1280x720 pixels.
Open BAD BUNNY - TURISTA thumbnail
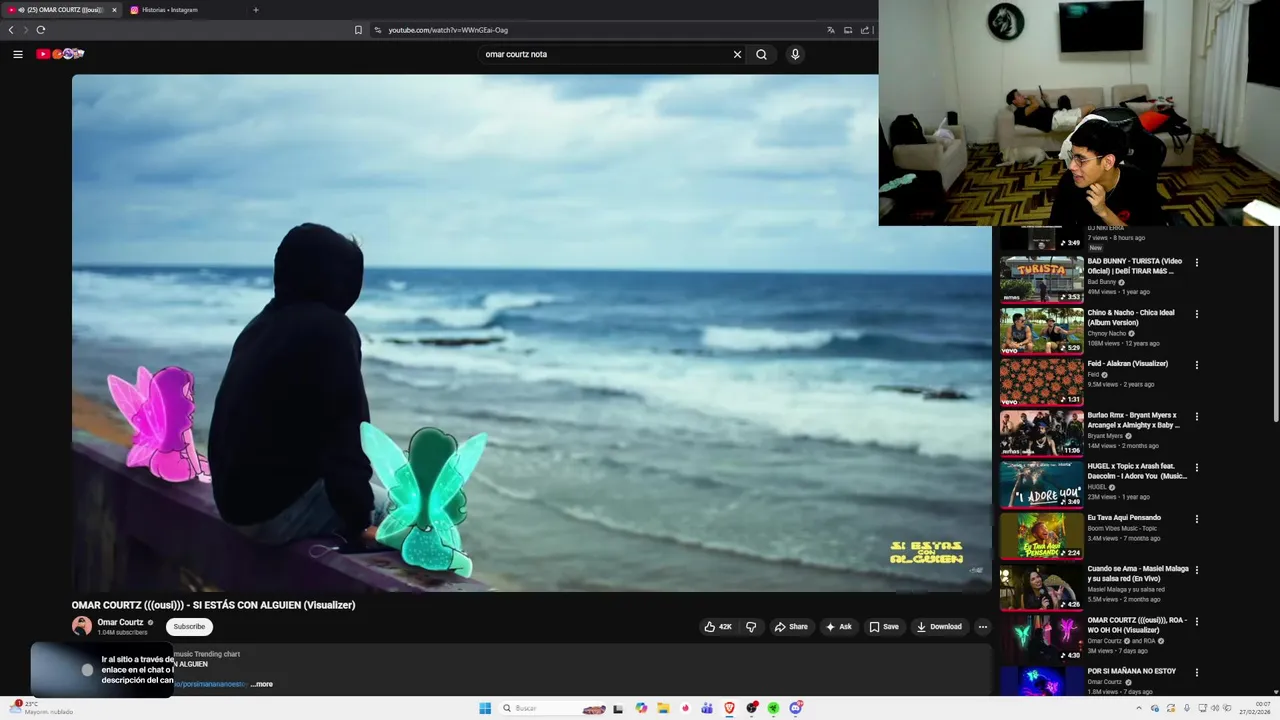(1041, 278)
